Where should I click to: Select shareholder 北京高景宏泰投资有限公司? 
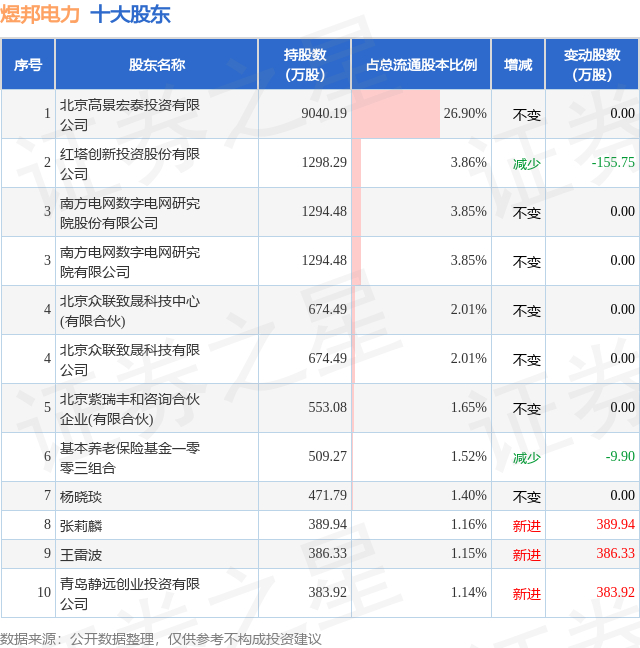pyautogui.click(x=130, y=114)
